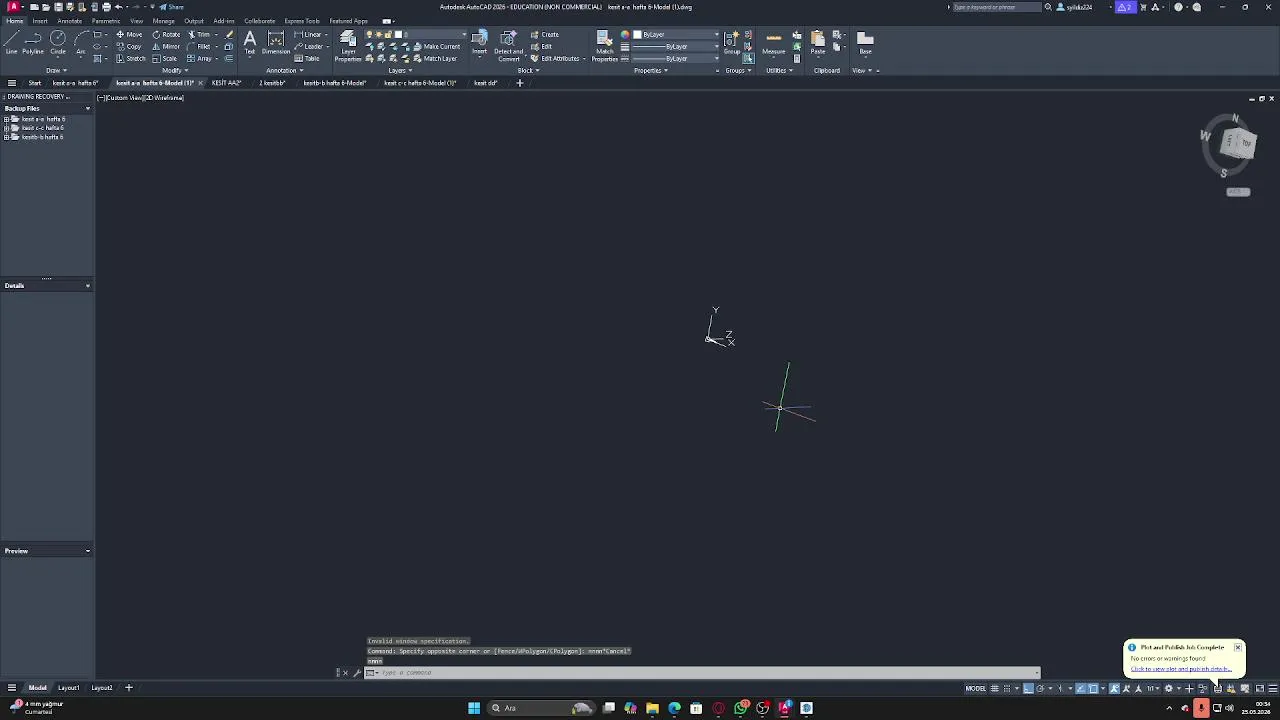Toggle ortho mode in status bar

coord(1028,688)
